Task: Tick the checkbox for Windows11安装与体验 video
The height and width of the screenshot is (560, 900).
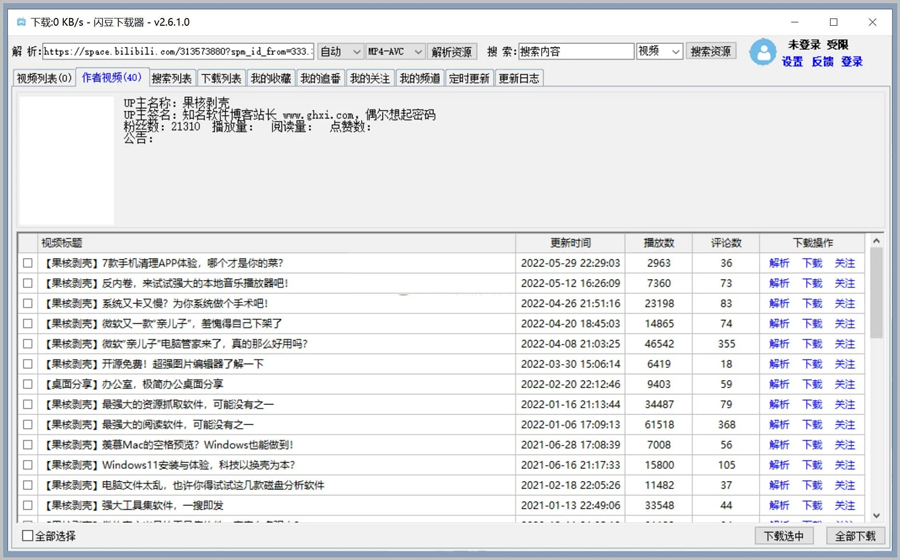Action: (x=28, y=465)
